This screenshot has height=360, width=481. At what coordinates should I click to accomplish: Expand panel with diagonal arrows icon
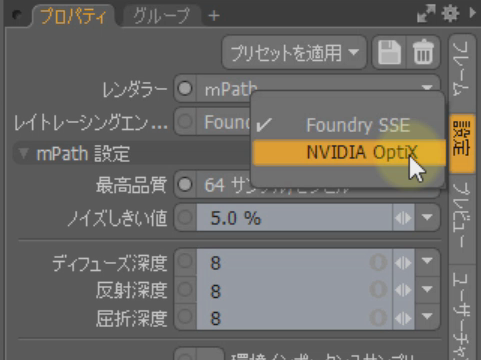pos(426,14)
